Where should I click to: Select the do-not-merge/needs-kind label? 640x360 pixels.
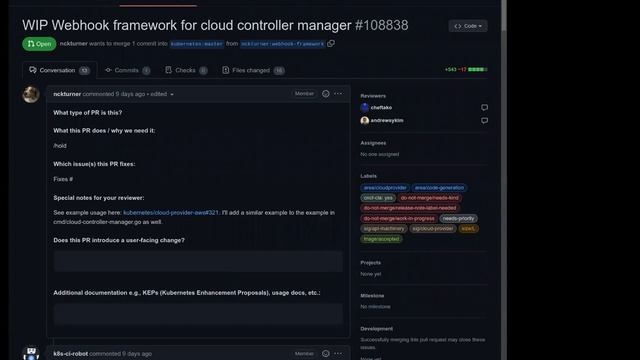(x=429, y=198)
